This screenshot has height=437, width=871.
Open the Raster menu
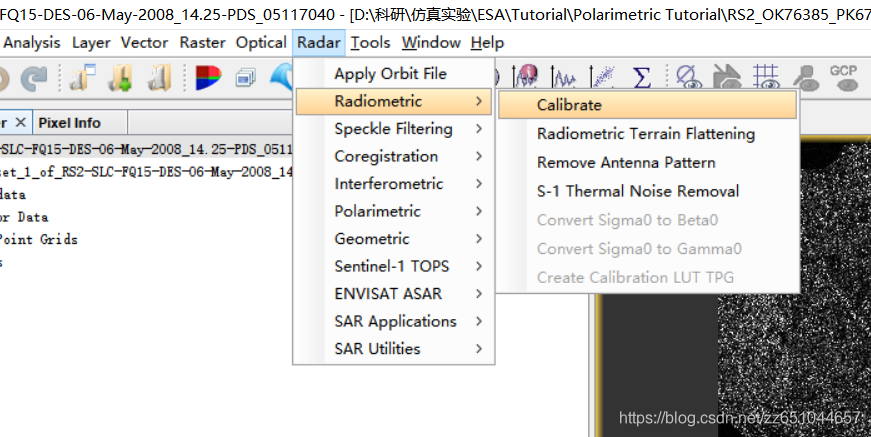coord(202,43)
